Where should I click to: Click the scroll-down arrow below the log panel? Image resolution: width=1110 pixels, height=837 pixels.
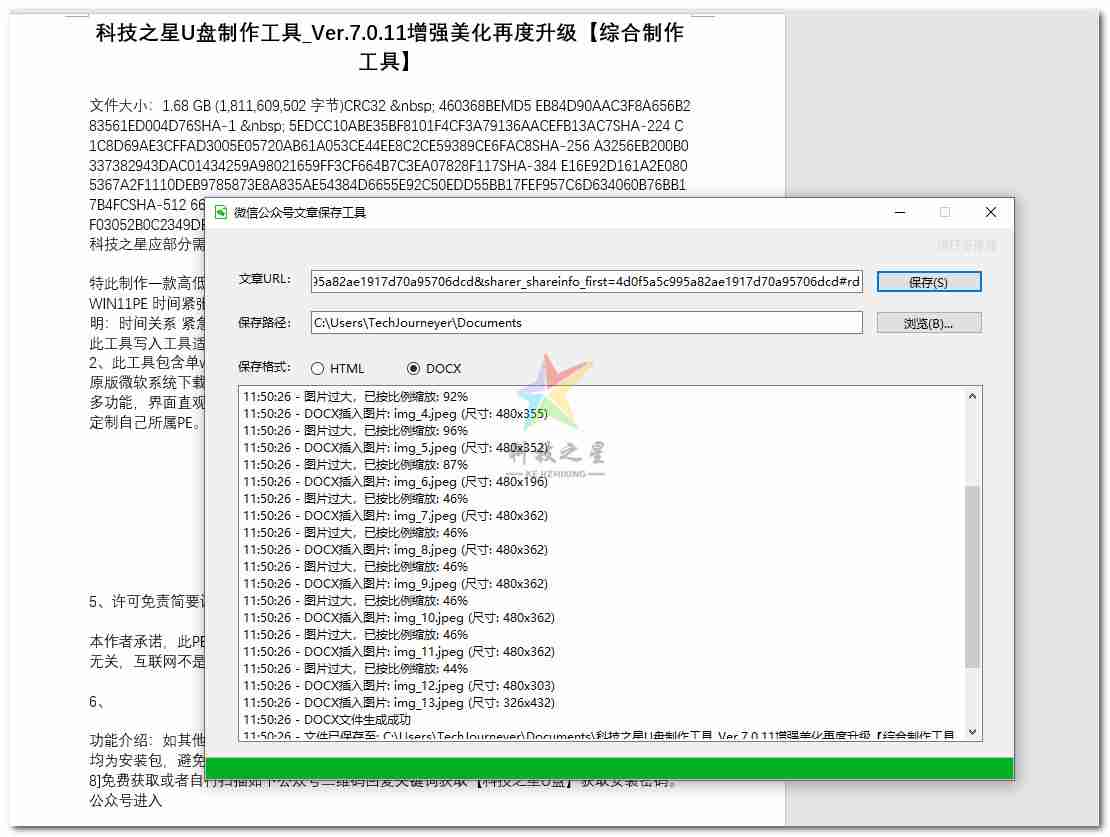tap(971, 732)
